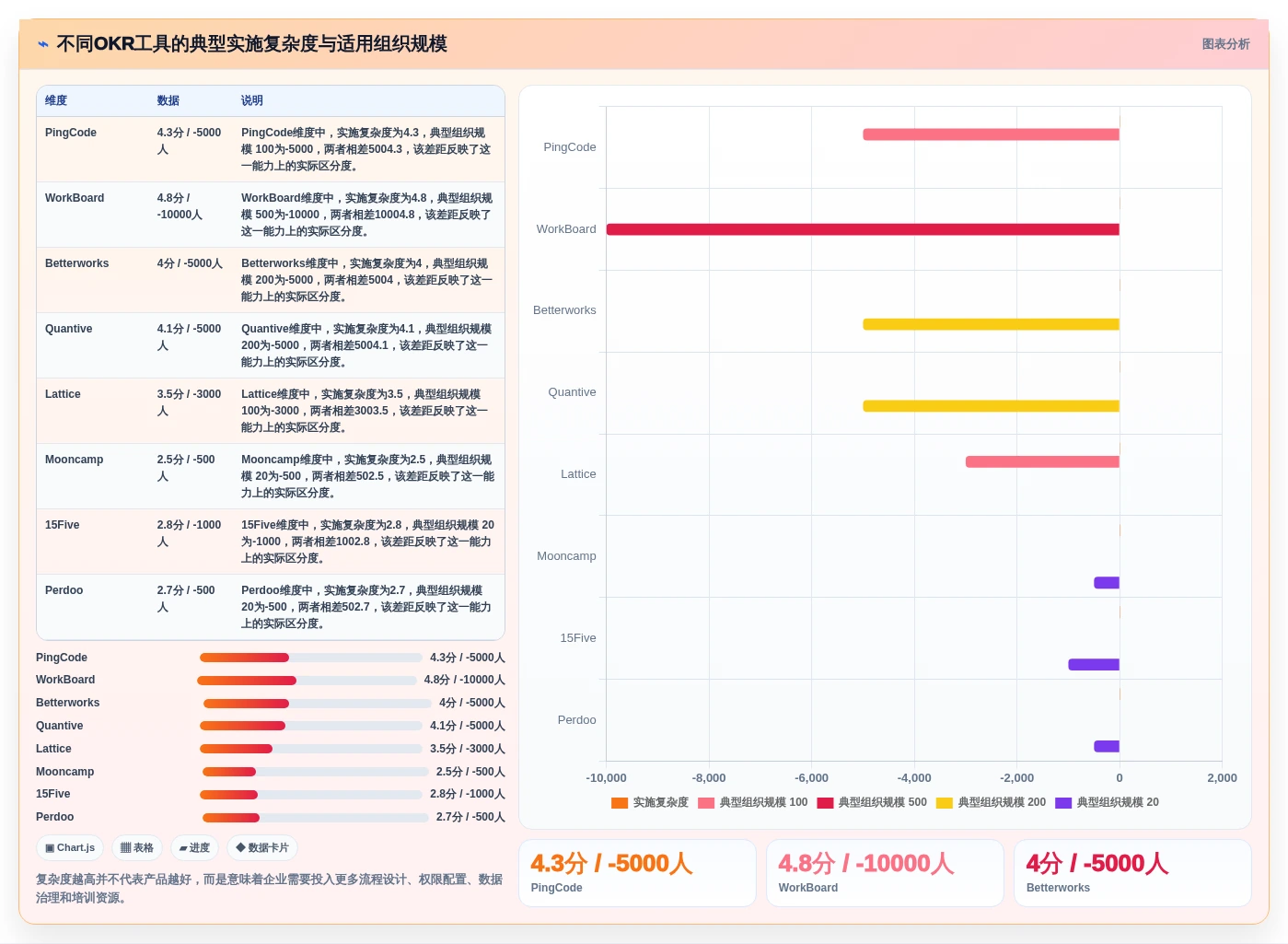Open the Betterworks data card
1288x944 pixels.
pos(1132,873)
